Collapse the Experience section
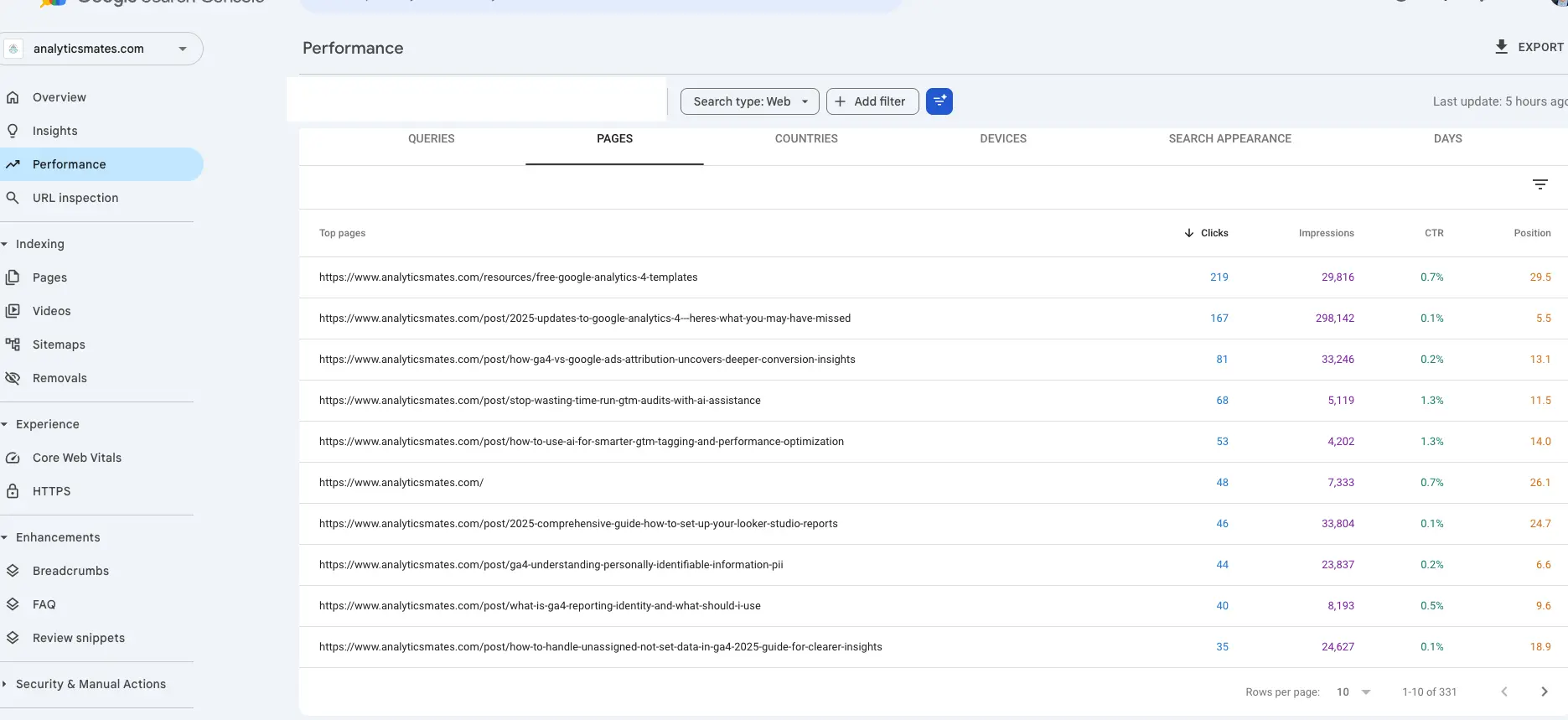 point(4,424)
